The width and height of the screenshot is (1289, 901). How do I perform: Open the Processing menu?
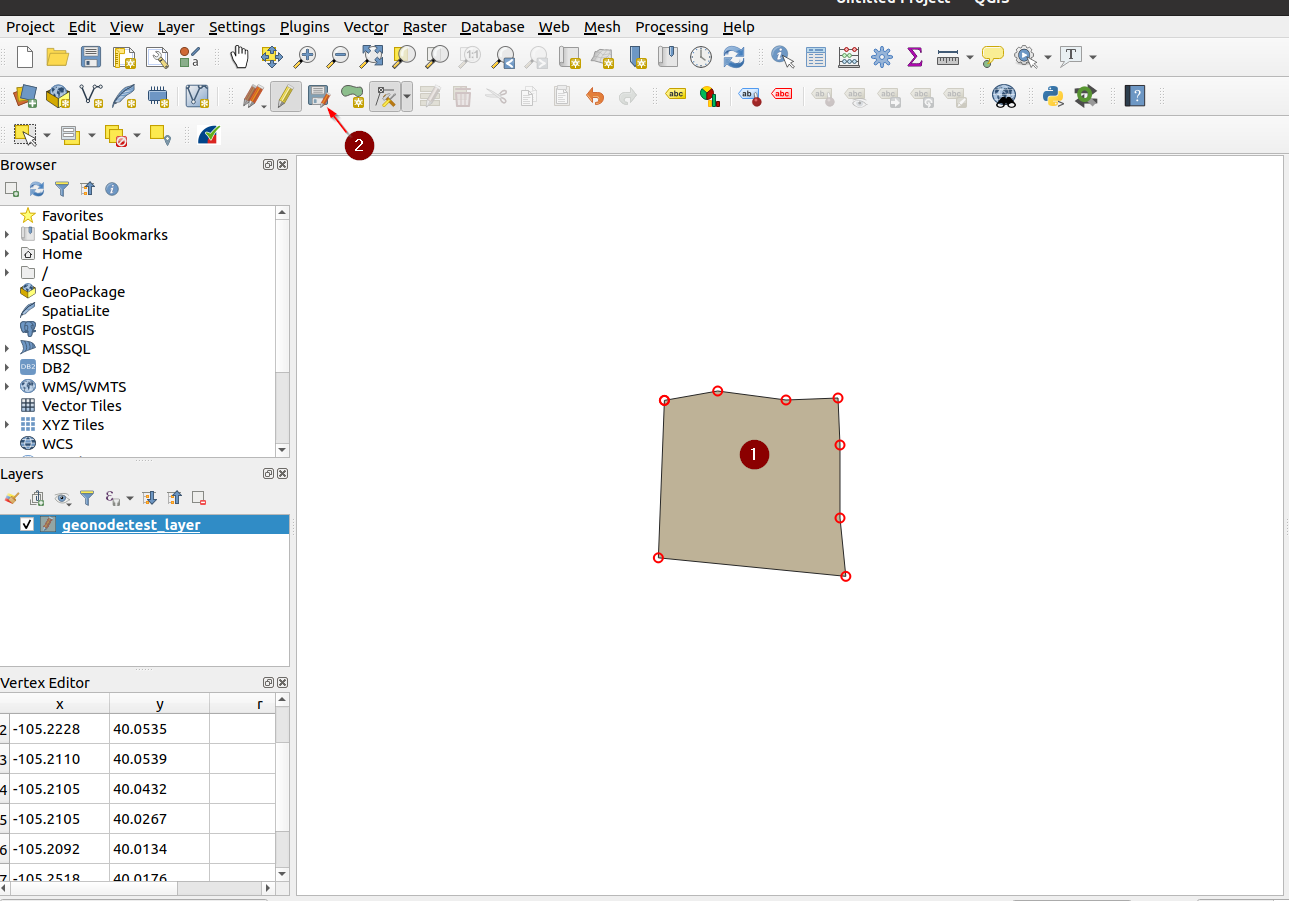(x=672, y=27)
